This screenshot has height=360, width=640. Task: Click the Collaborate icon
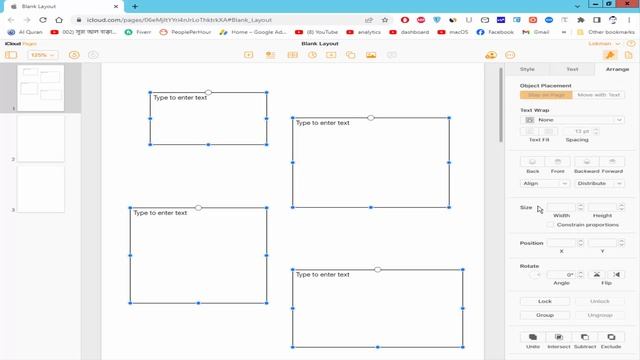(x=491, y=55)
